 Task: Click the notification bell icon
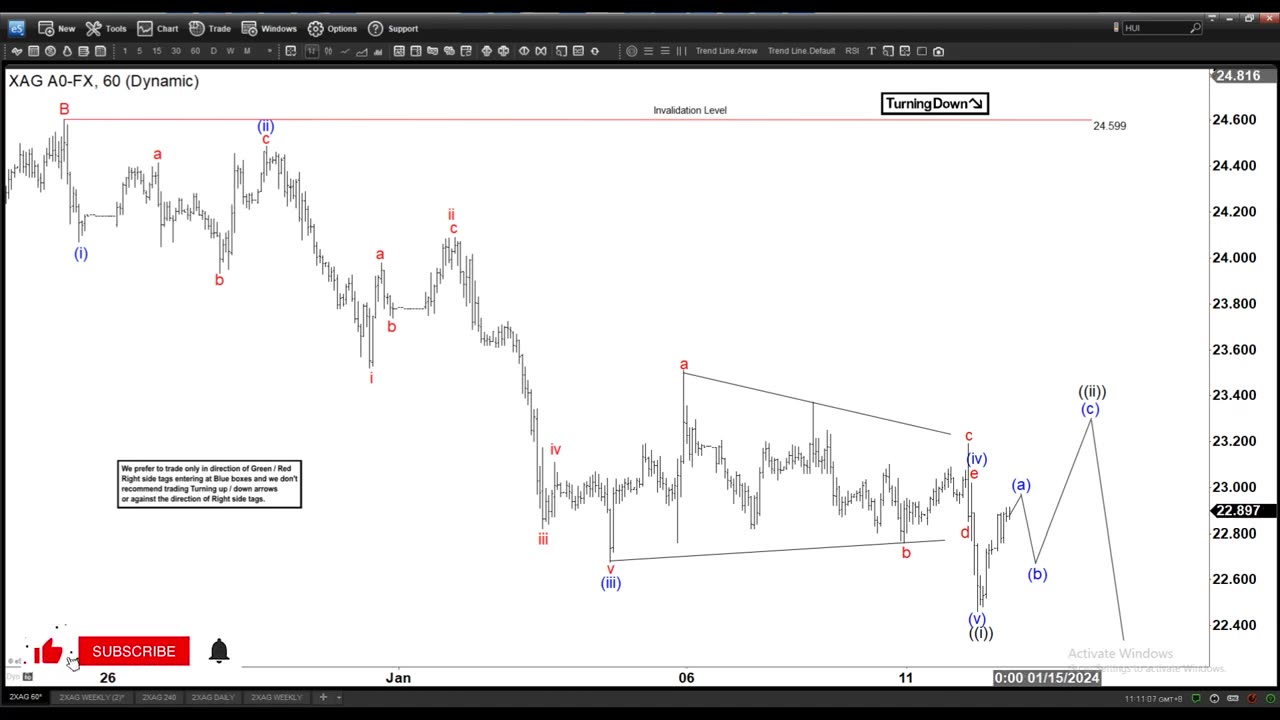219,651
